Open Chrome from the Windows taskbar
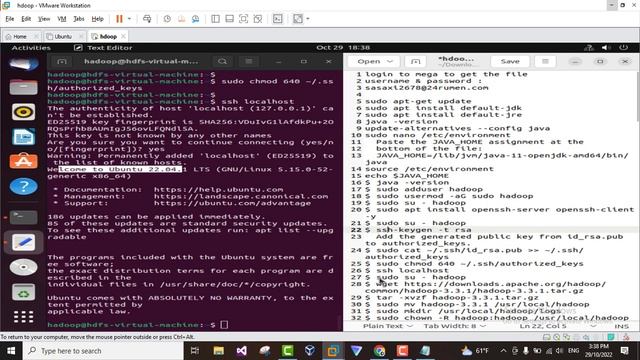Screen dimensions: 640x360 379,351
